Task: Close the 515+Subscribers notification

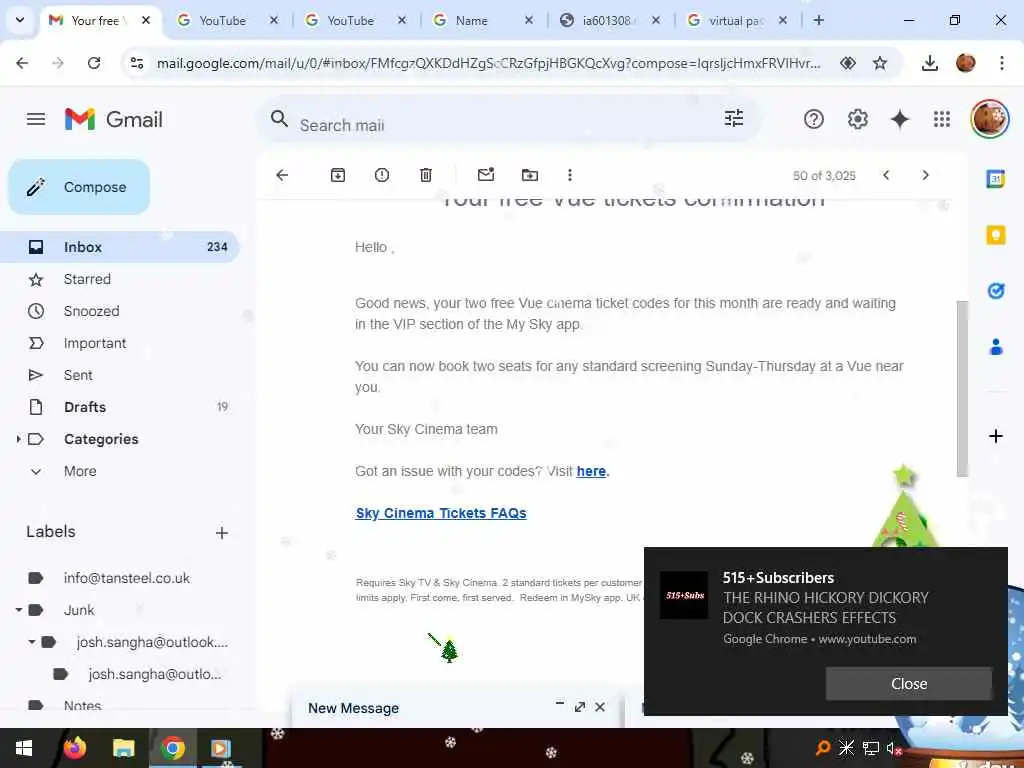Action: (x=909, y=683)
